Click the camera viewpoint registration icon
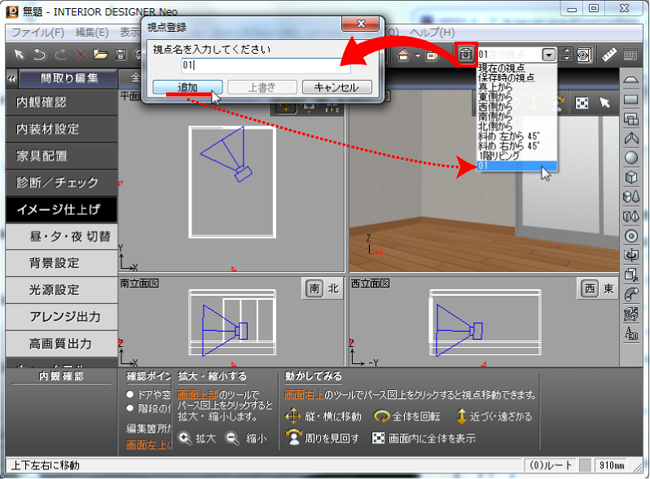This screenshot has height=479, width=650. coord(465,54)
